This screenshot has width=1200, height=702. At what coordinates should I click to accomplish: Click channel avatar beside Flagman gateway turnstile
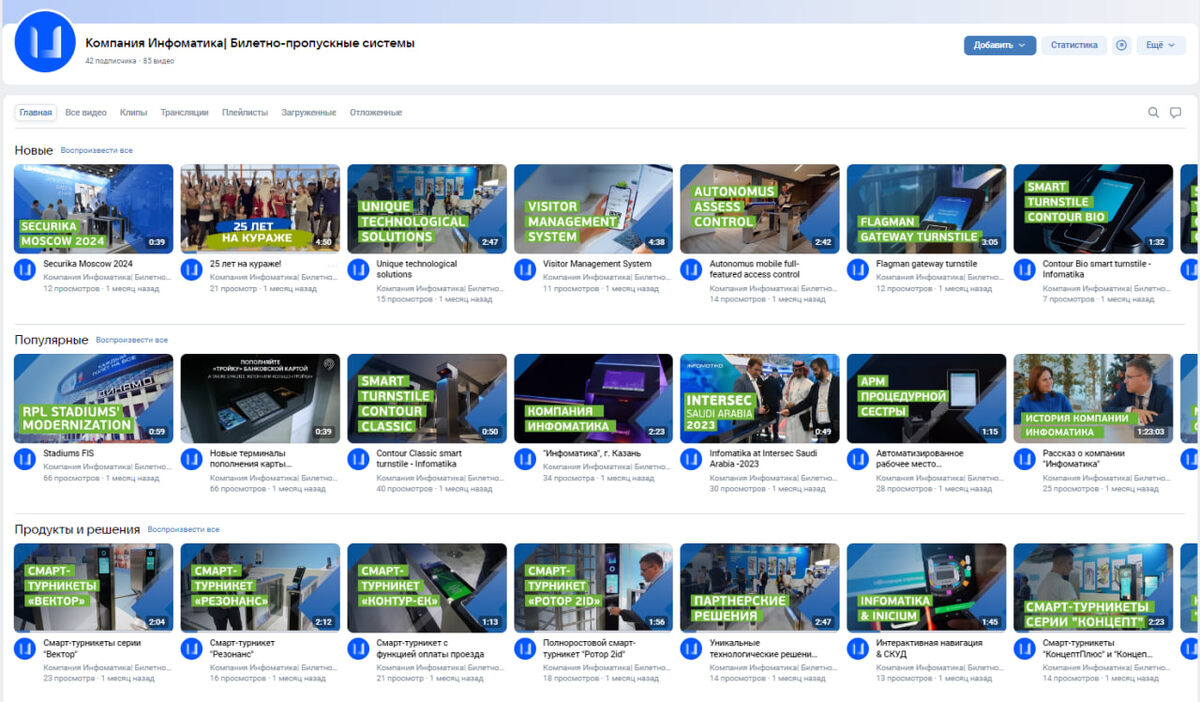(858, 270)
